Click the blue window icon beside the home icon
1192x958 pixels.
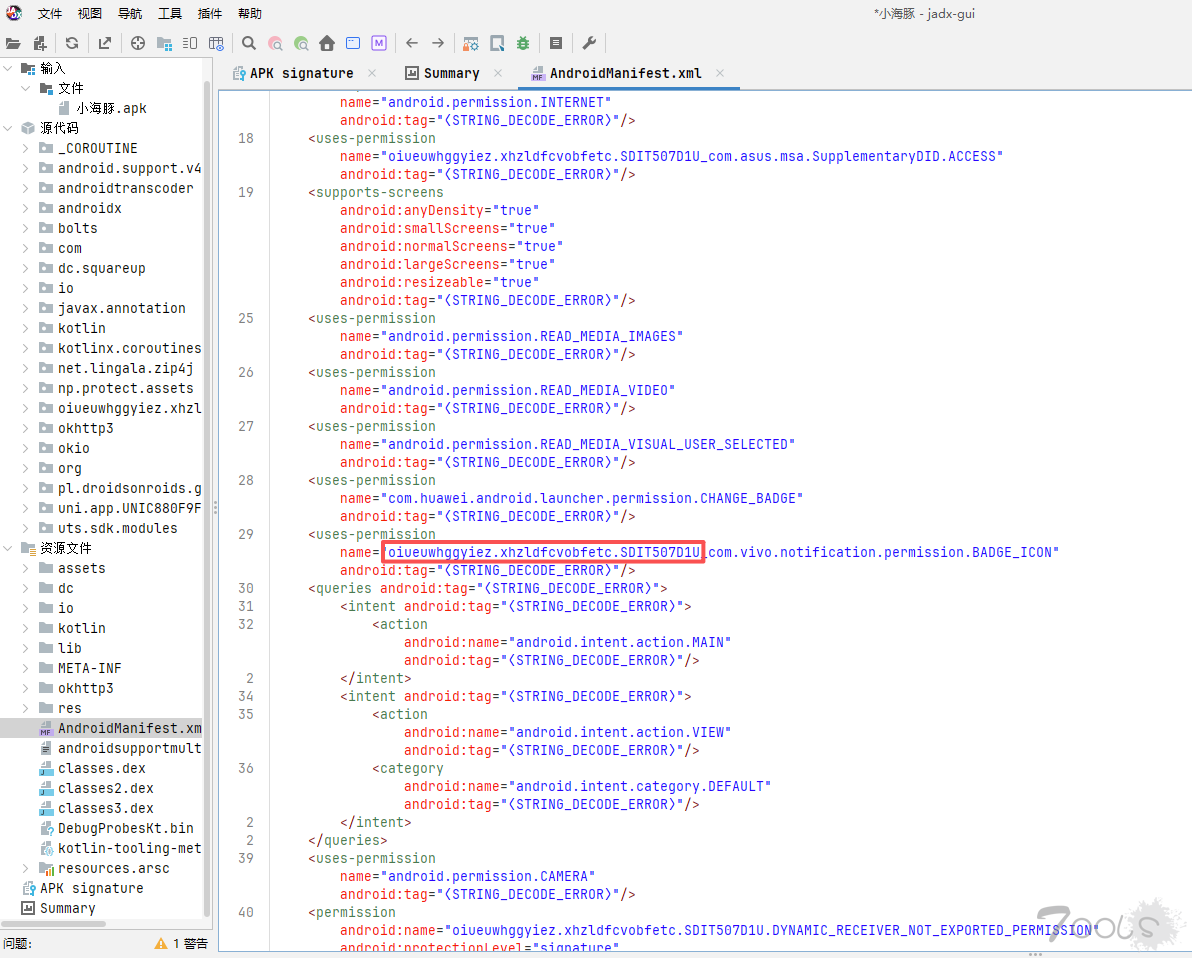coord(353,43)
